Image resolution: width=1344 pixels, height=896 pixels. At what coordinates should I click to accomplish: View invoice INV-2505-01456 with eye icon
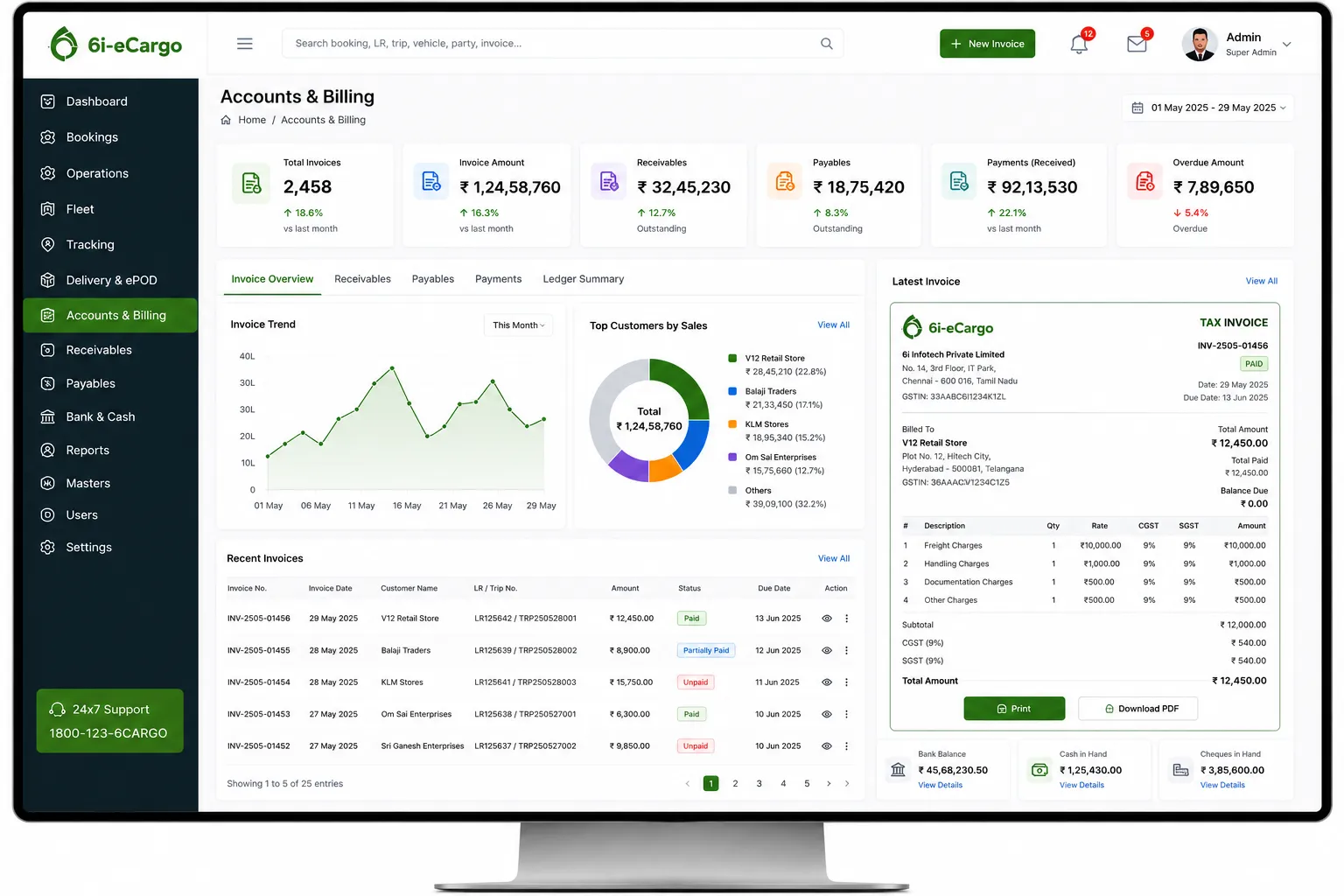[x=826, y=619]
